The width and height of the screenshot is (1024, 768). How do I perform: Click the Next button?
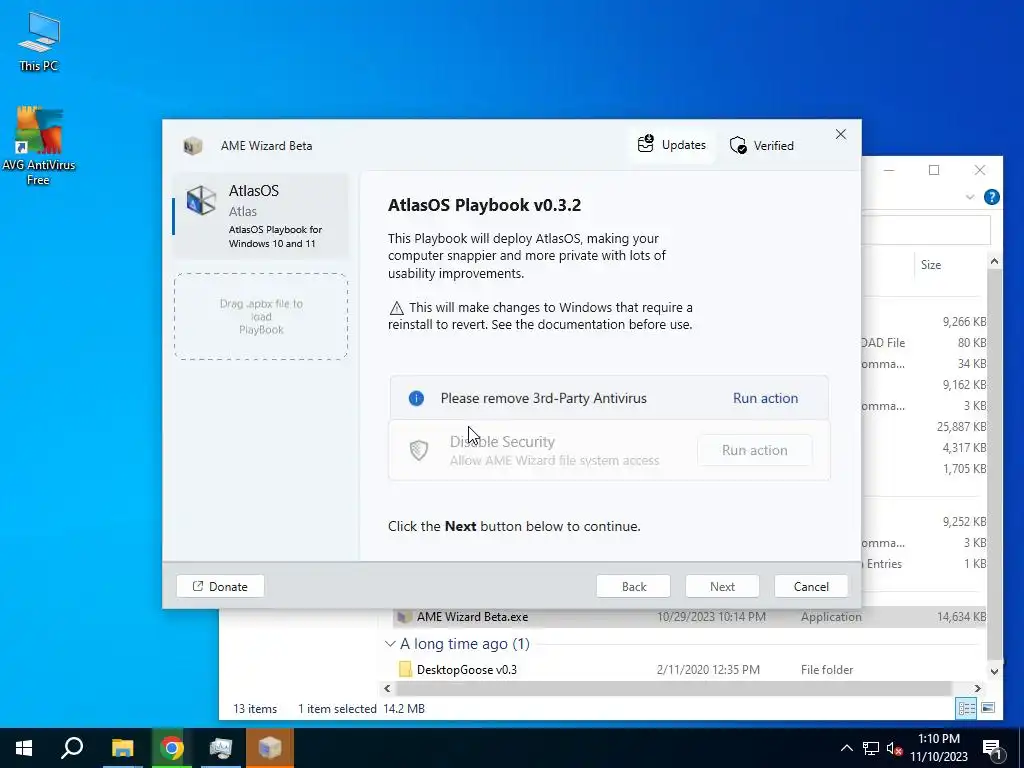coord(722,586)
